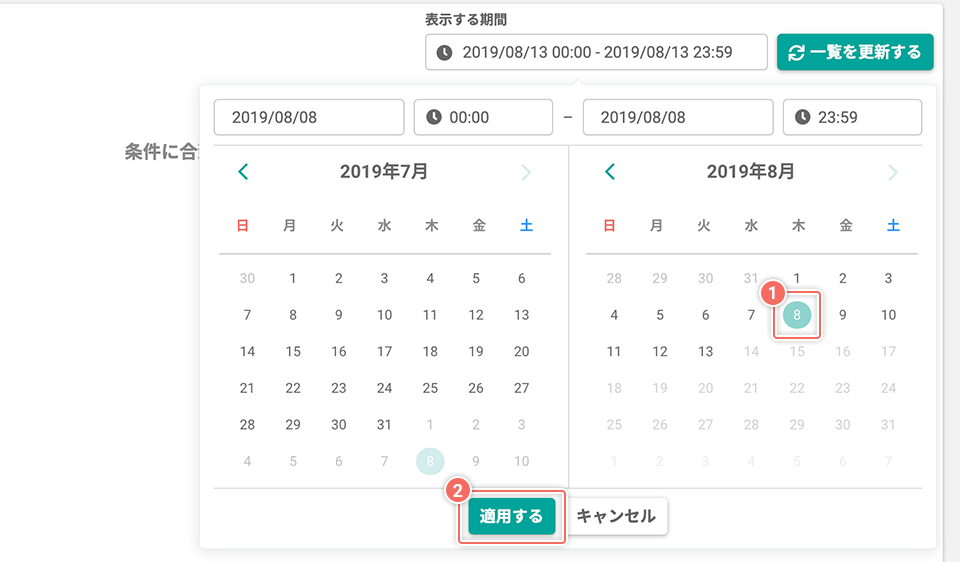This screenshot has width=960, height=562.
Task: Go to previous month from 2019年8月
Action: (x=610, y=171)
